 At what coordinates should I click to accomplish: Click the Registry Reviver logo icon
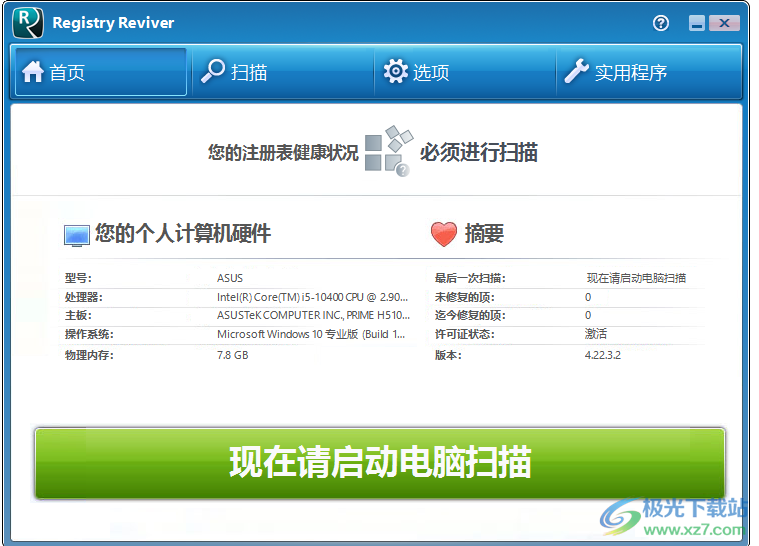click(28, 23)
